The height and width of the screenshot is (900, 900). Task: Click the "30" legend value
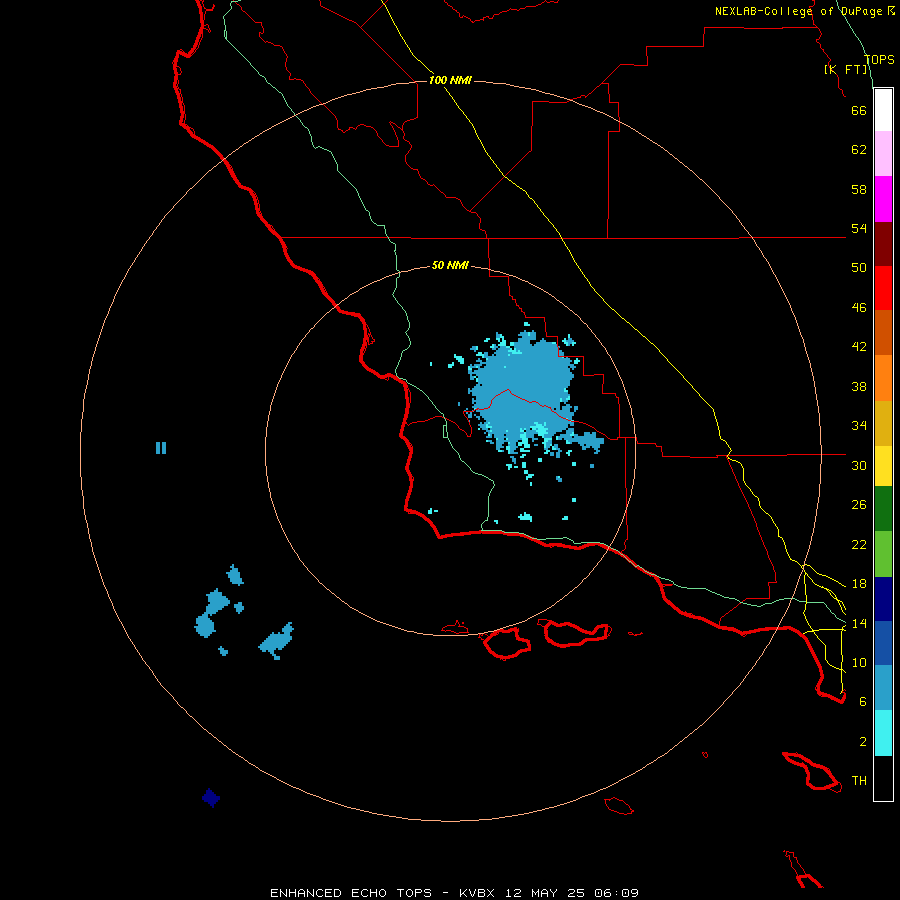point(859,465)
